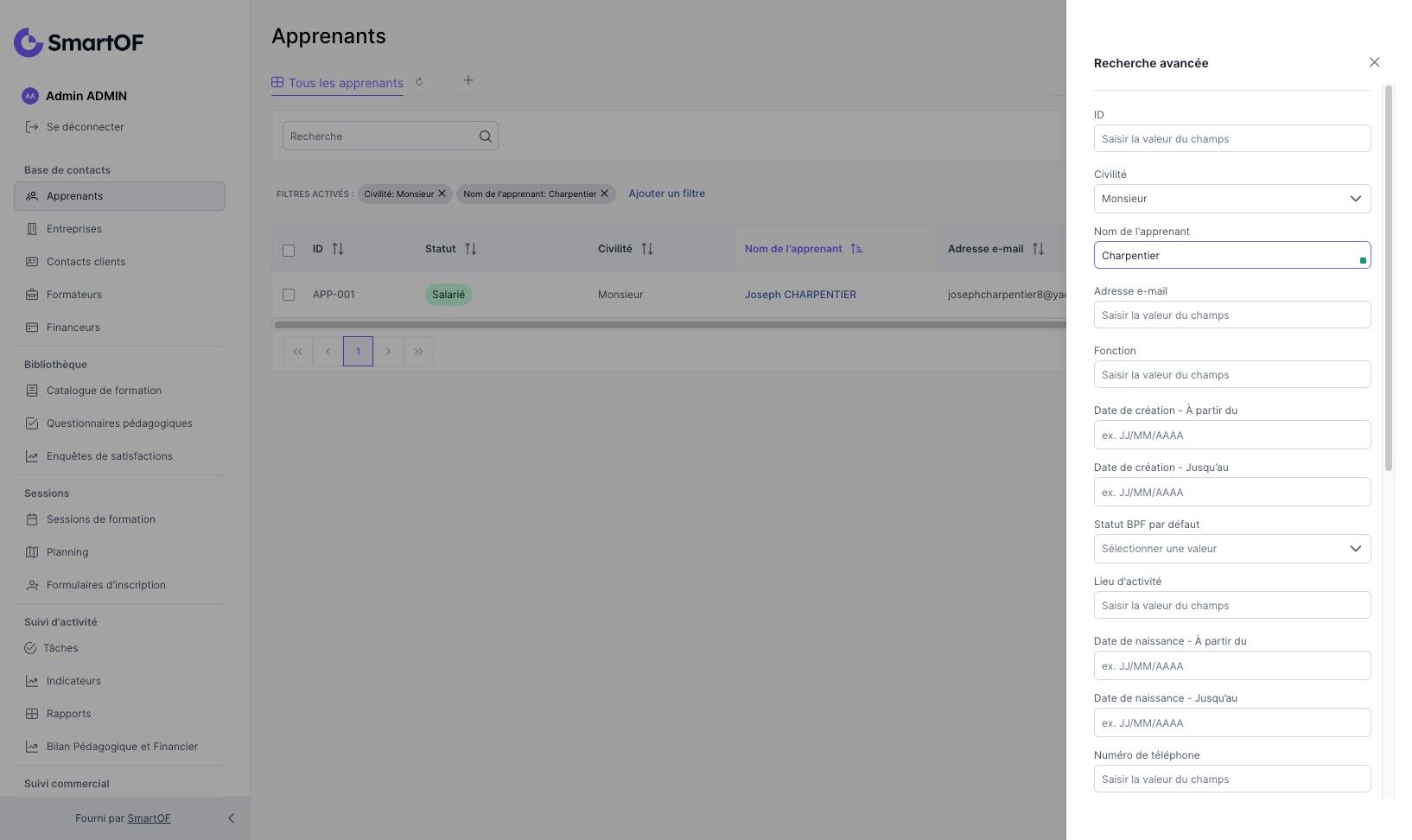The image size is (1412, 840).
Task: Open Joseph CHARPENTIER learner link
Action: pos(800,295)
